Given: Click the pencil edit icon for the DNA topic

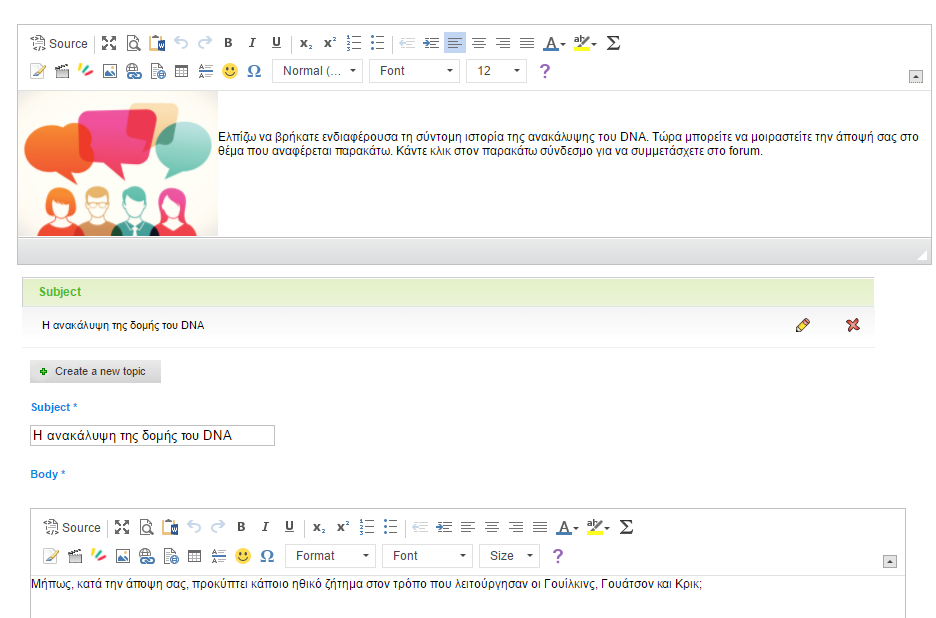Looking at the screenshot, I should (x=802, y=325).
